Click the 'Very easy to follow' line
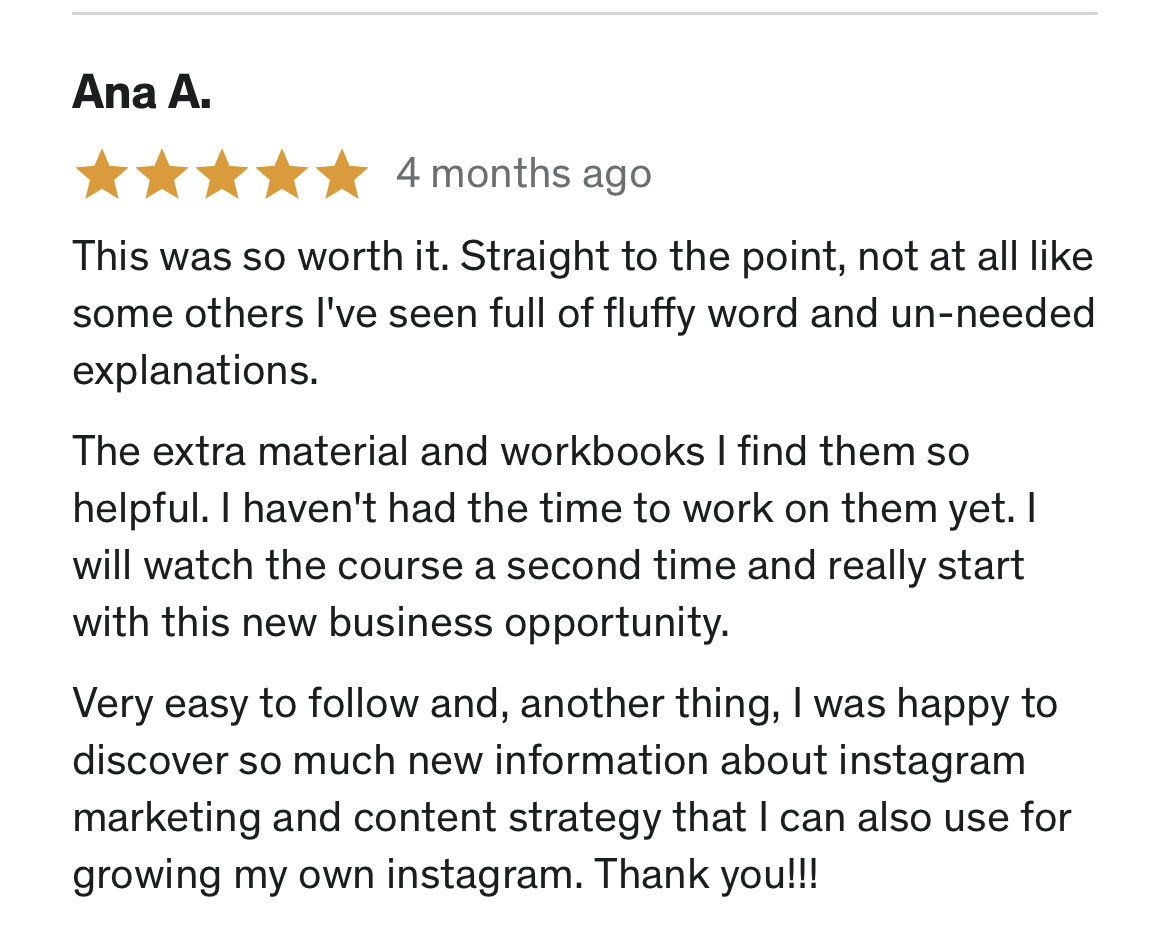Viewport: 1170px width, 928px height. click(565, 704)
